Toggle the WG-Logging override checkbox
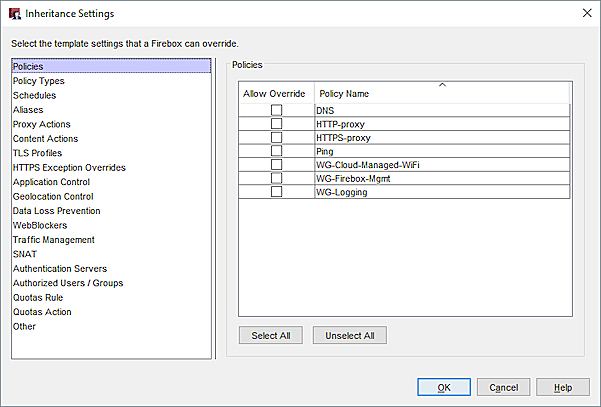 click(x=276, y=192)
